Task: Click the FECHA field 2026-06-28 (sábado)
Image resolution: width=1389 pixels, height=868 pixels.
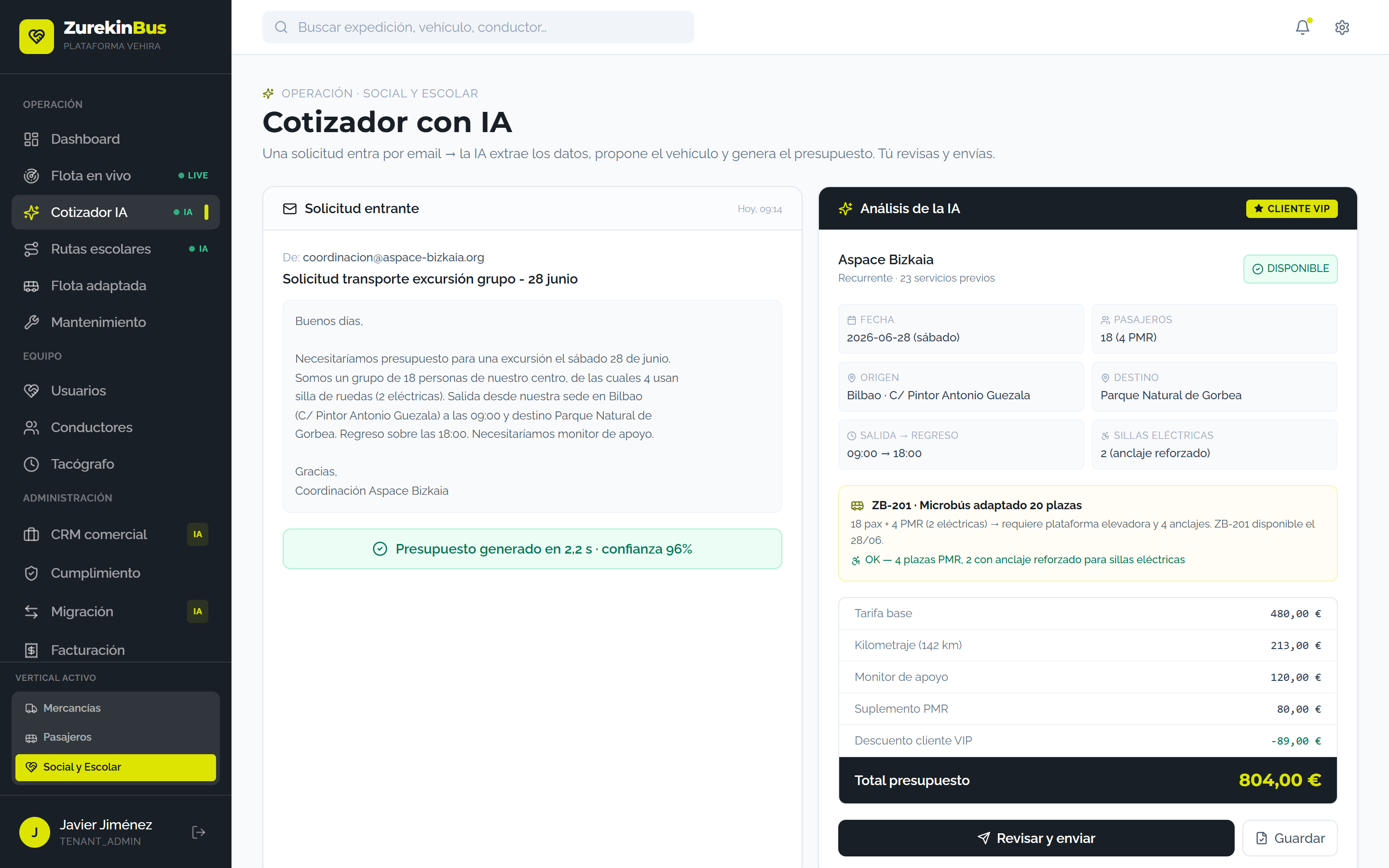Action: tap(961, 329)
